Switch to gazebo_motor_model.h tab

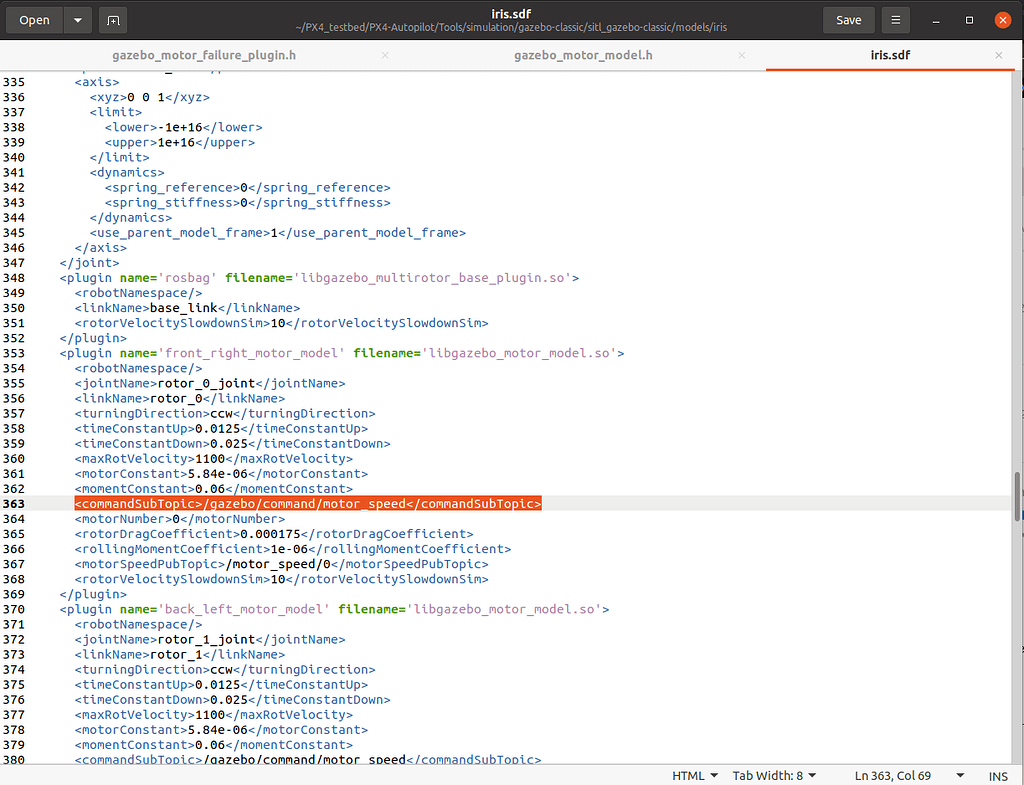coord(583,55)
